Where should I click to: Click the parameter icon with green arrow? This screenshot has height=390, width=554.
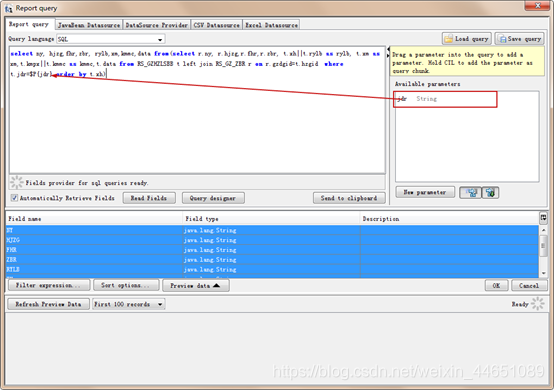(490, 193)
